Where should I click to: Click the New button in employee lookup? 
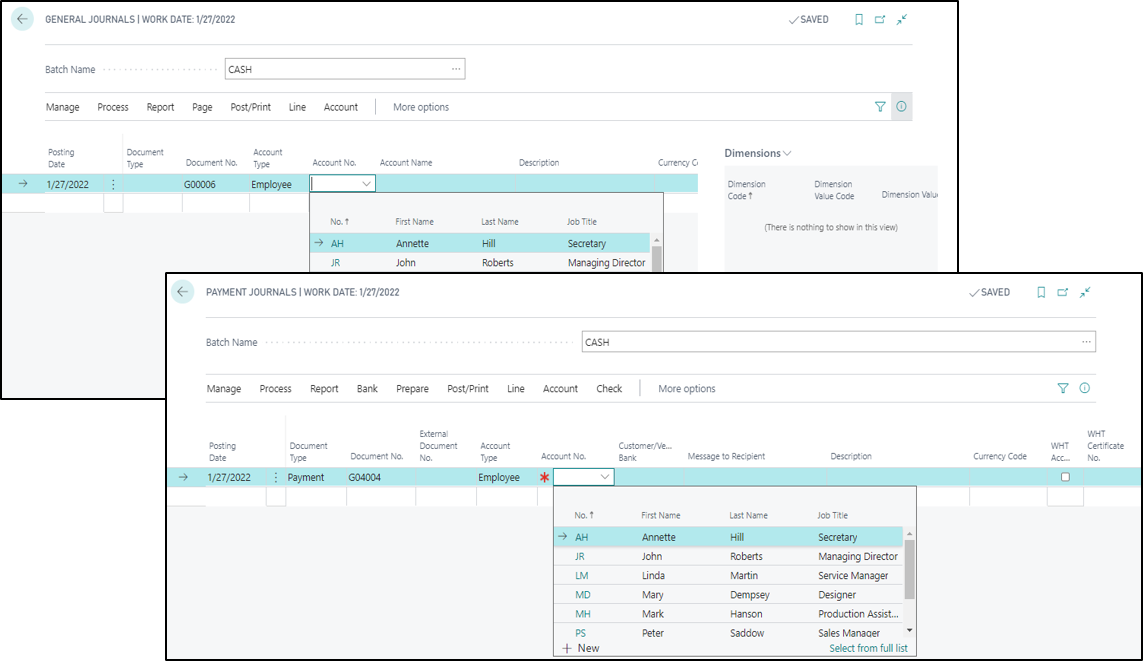click(x=581, y=648)
